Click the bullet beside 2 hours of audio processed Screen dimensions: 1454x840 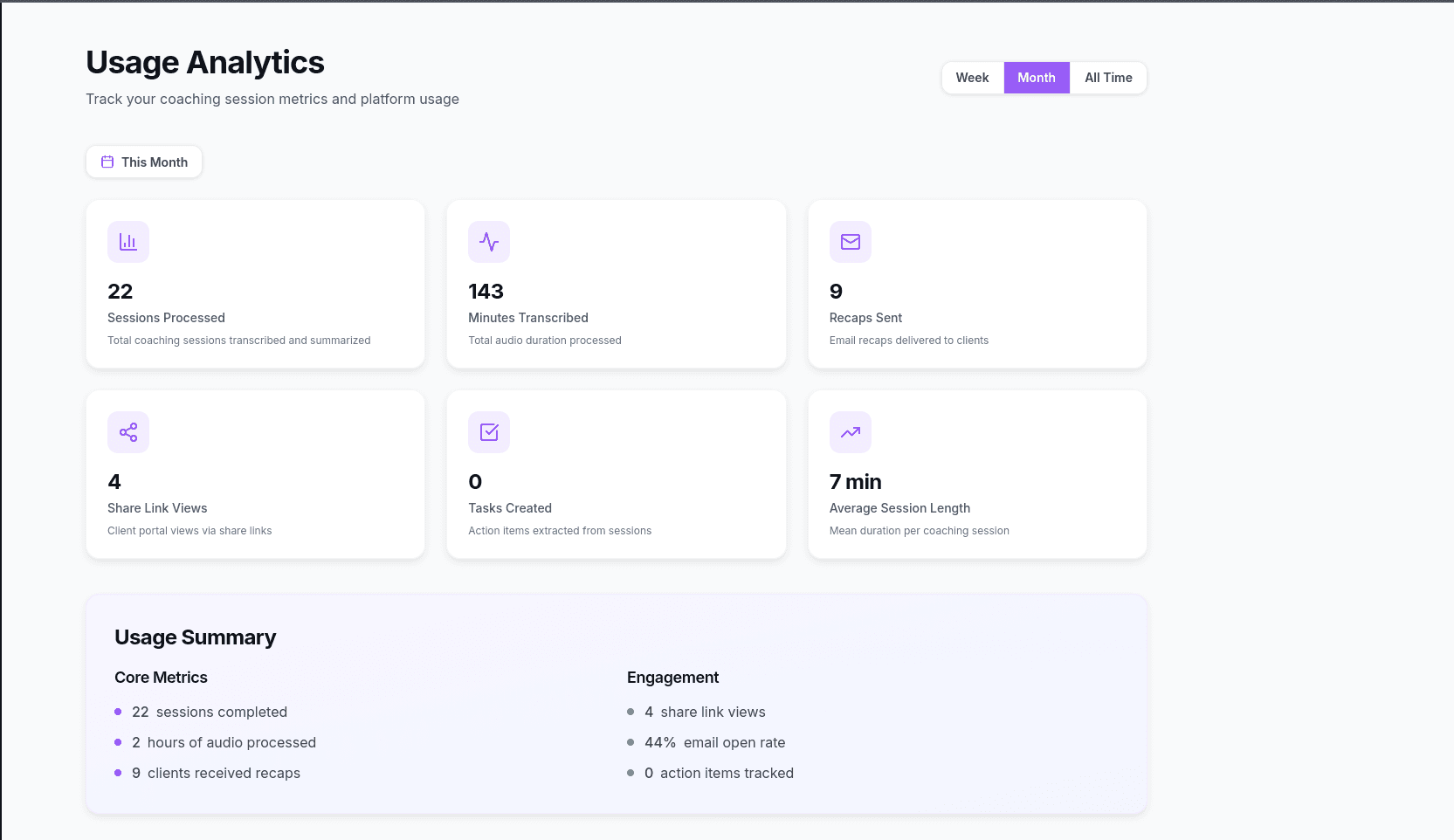(x=119, y=742)
